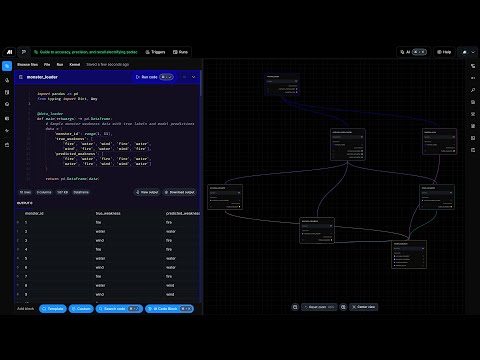Add an AI Code Block
This screenshot has height=360, width=480.
169,309
